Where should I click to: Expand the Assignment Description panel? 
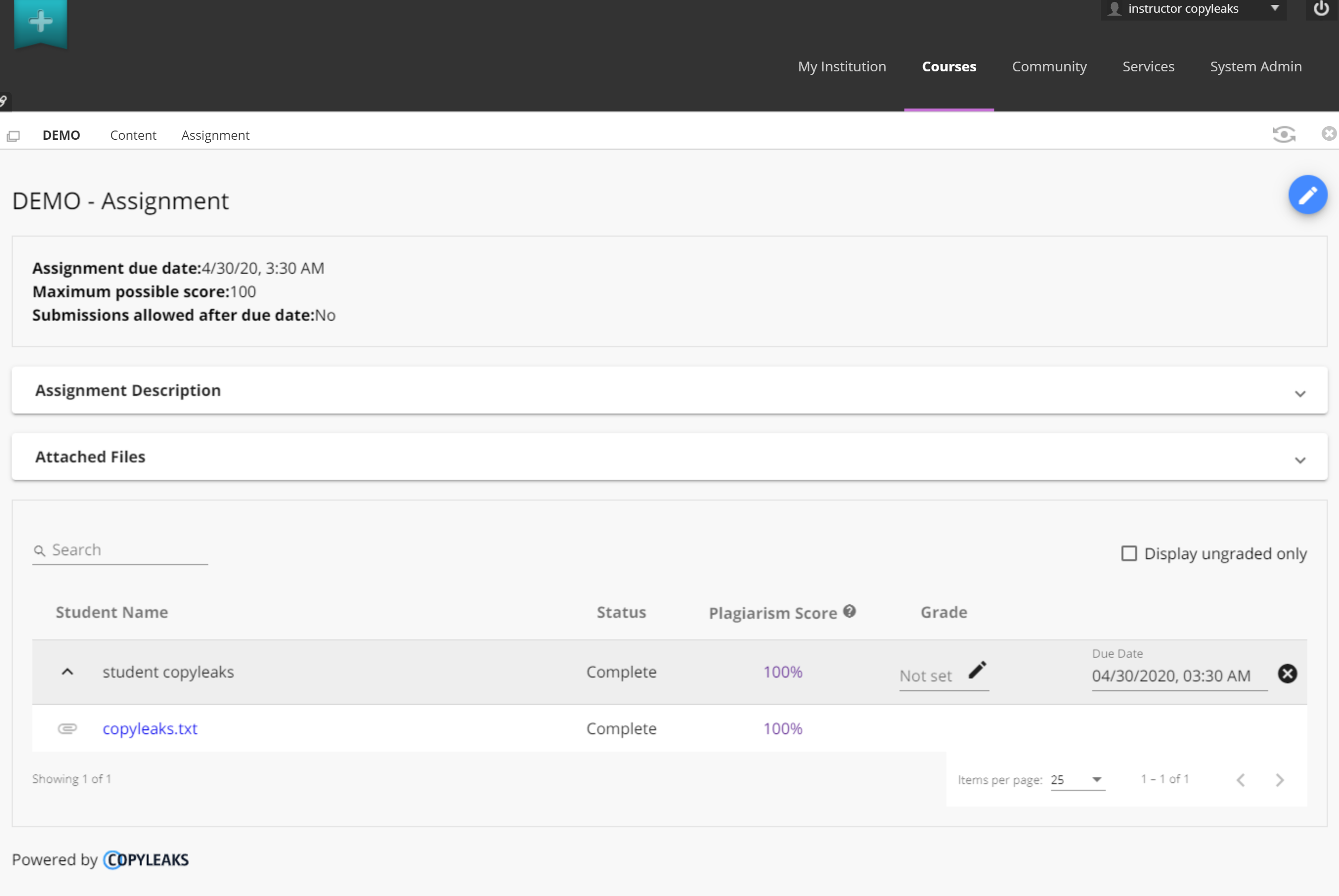tap(669, 390)
